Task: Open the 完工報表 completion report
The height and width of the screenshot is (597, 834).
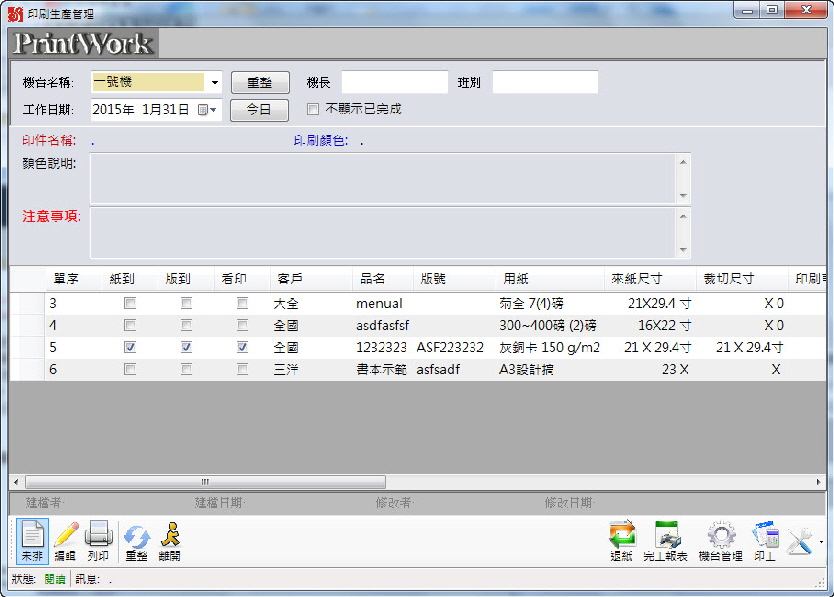Action: tap(665, 541)
